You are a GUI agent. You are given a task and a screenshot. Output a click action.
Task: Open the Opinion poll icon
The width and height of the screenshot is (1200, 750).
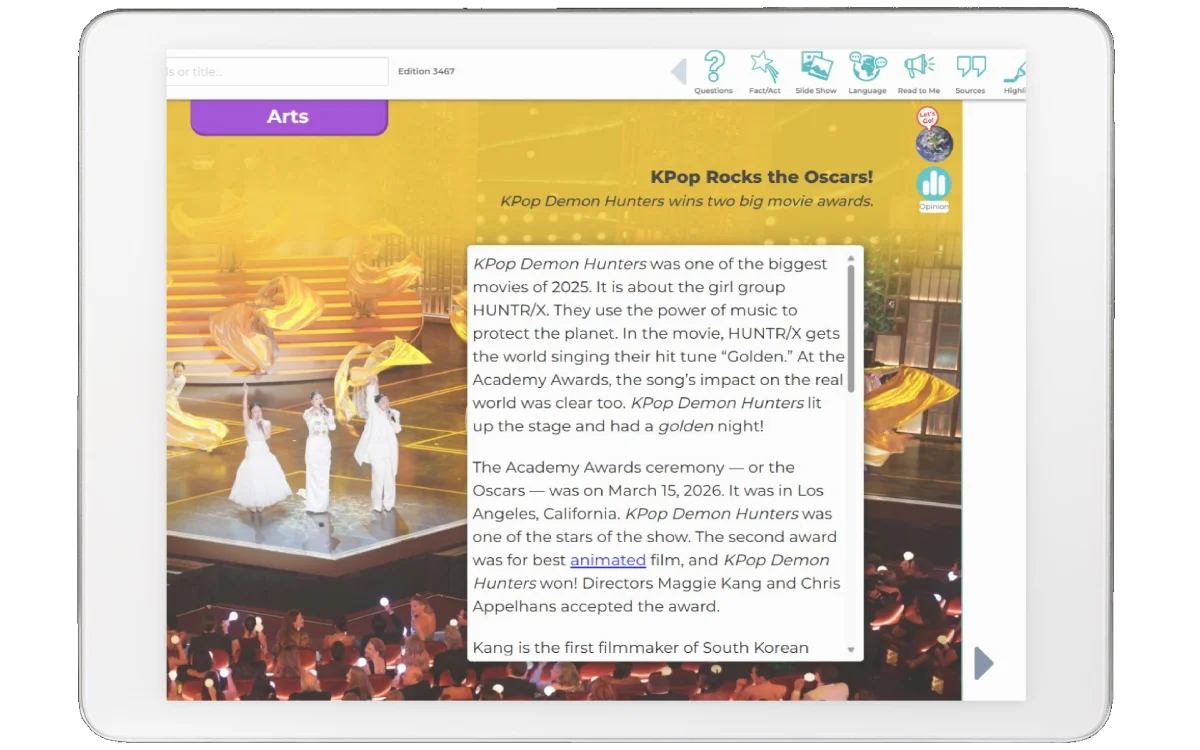coord(934,189)
